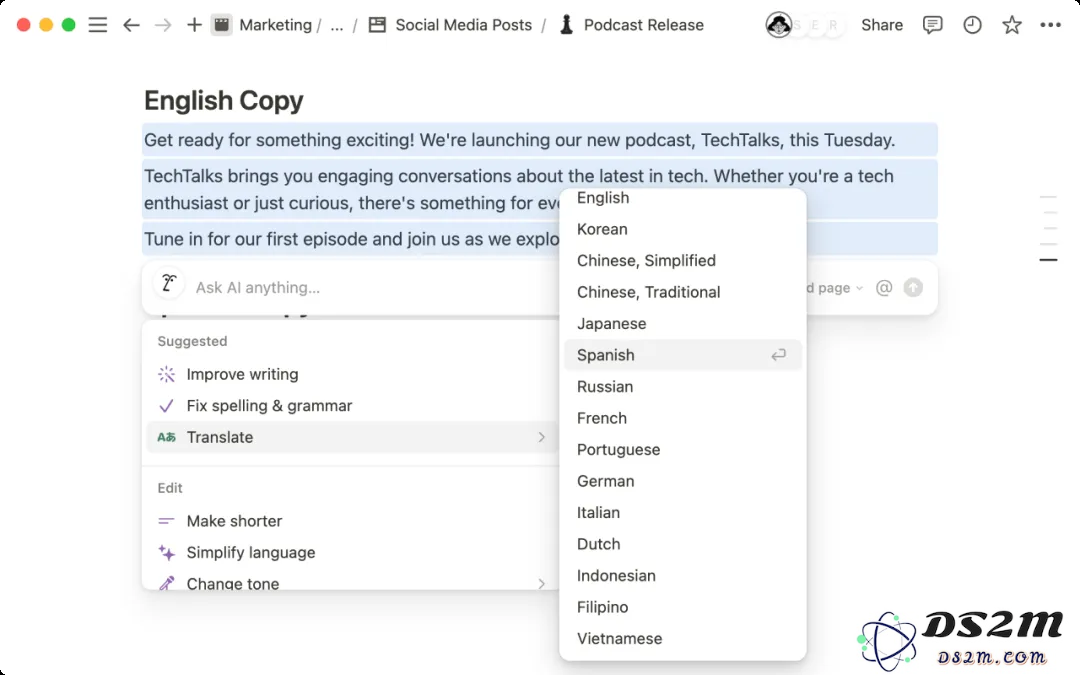Click the paragraph starting 'Get ready for something'
The image size is (1080, 675).
539,140
